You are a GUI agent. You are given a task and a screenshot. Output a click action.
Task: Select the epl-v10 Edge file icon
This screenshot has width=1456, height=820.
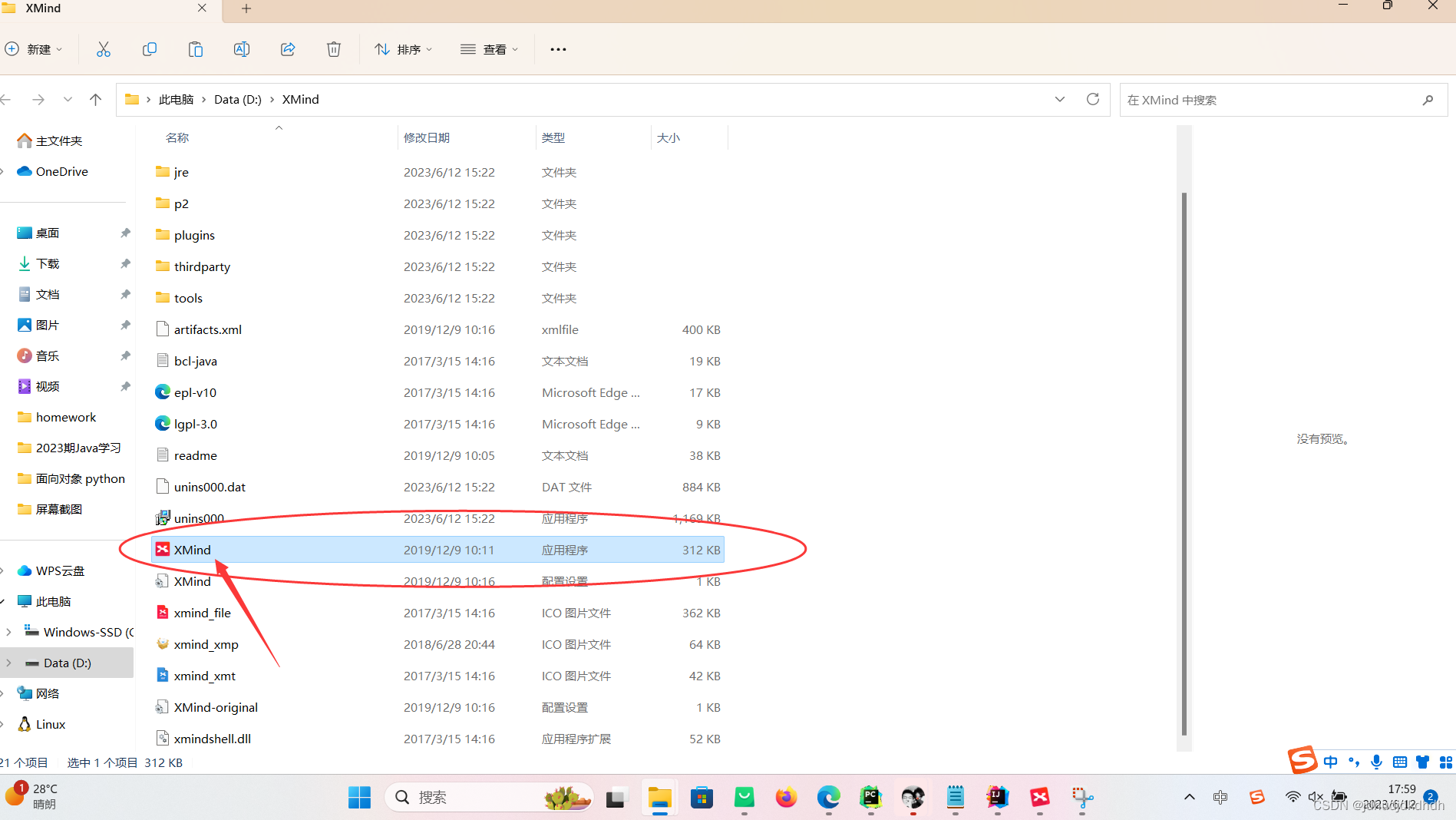pyautogui.click(x=162, y=392)
